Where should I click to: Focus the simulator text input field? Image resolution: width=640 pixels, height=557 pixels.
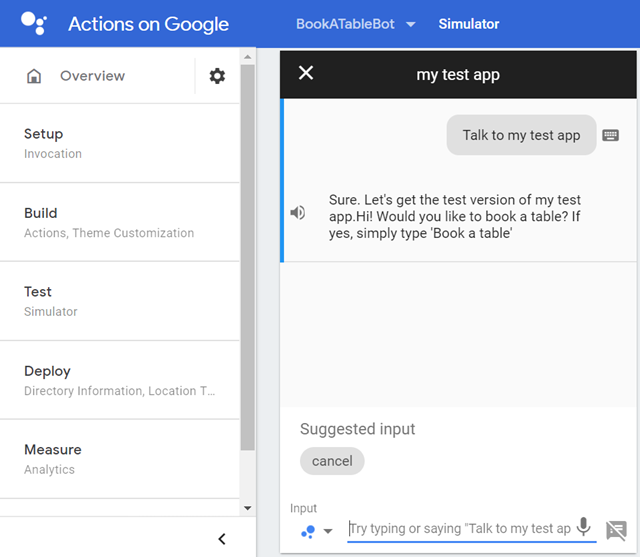coord(460,529)
